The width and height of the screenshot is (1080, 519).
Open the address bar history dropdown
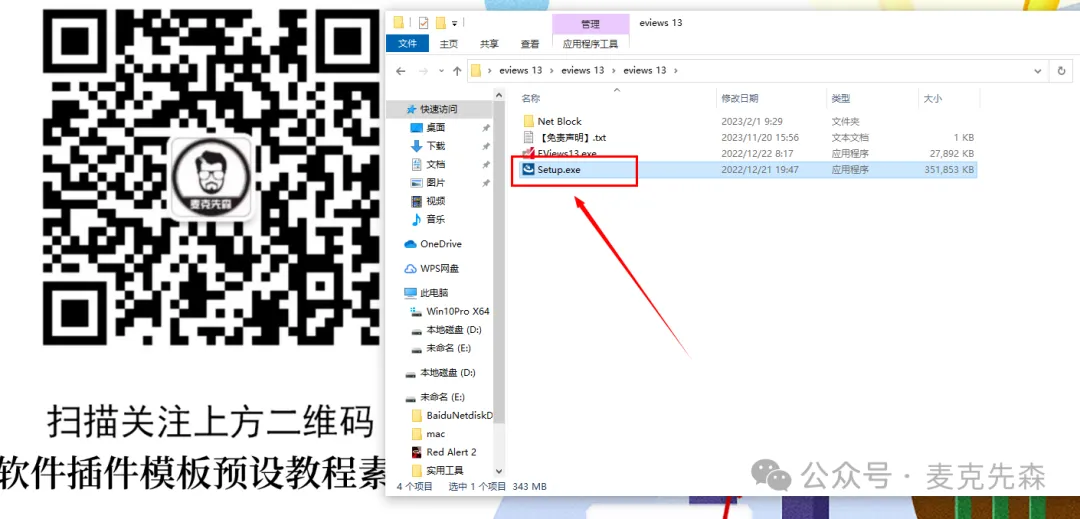click(1038, 71)
